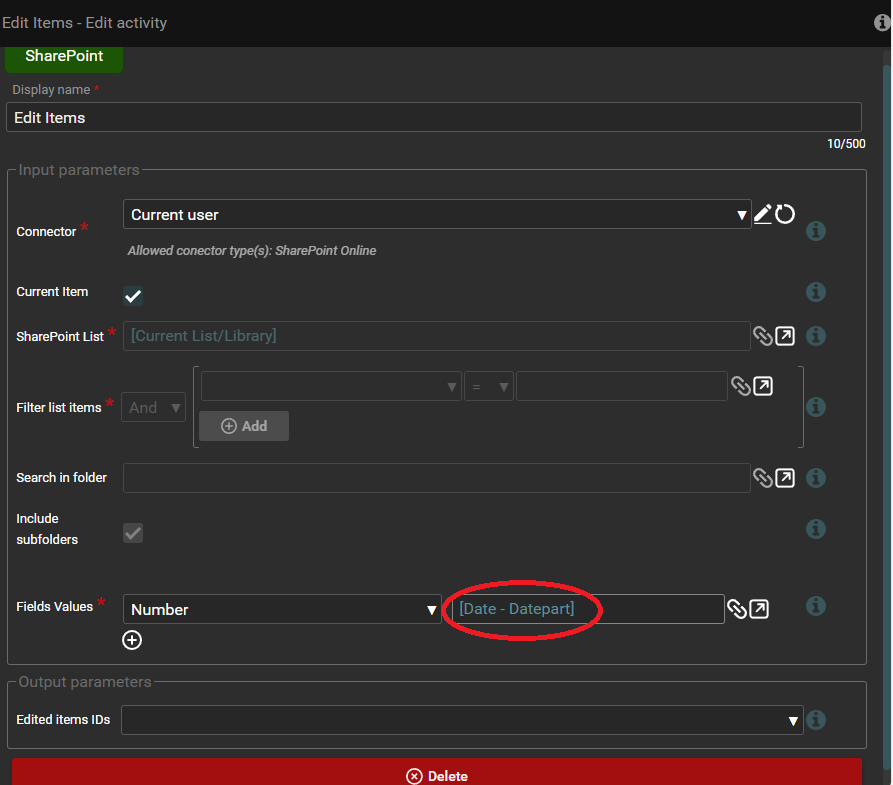
Task: Click the link icon in Filter list items row
Action: pos(741,386)
